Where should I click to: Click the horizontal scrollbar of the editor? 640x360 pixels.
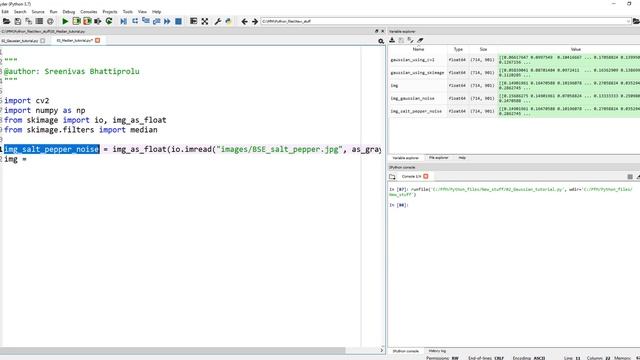click(173, 350)
